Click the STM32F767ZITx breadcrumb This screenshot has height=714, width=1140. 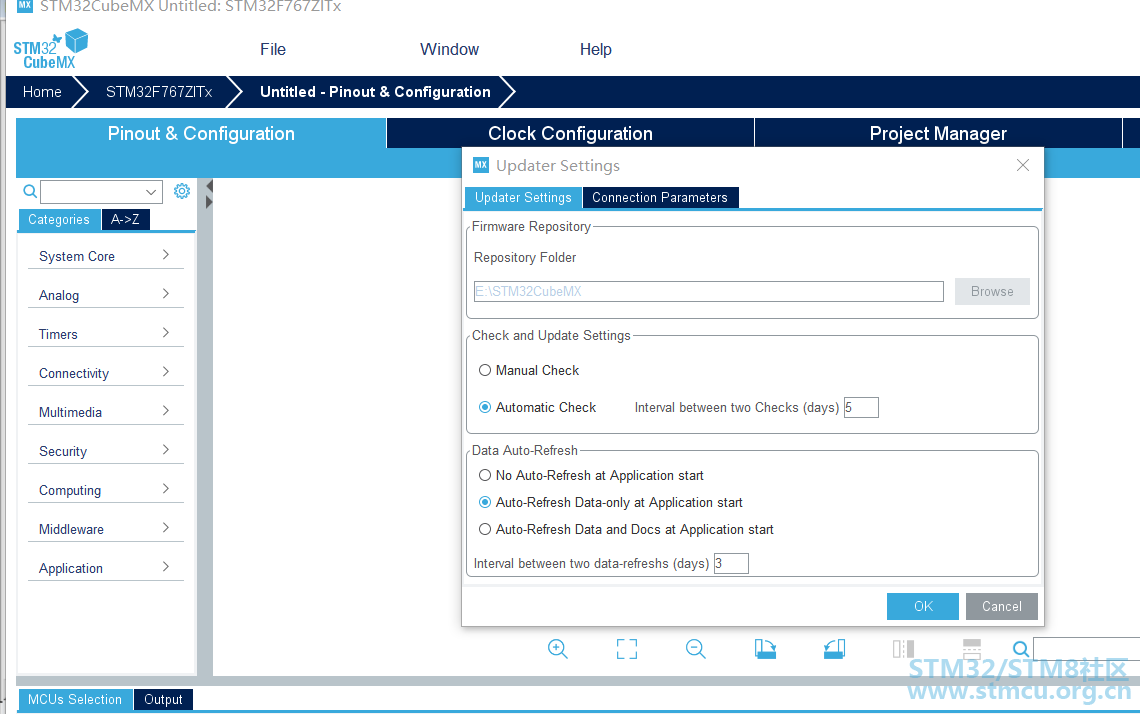(159, 92)
